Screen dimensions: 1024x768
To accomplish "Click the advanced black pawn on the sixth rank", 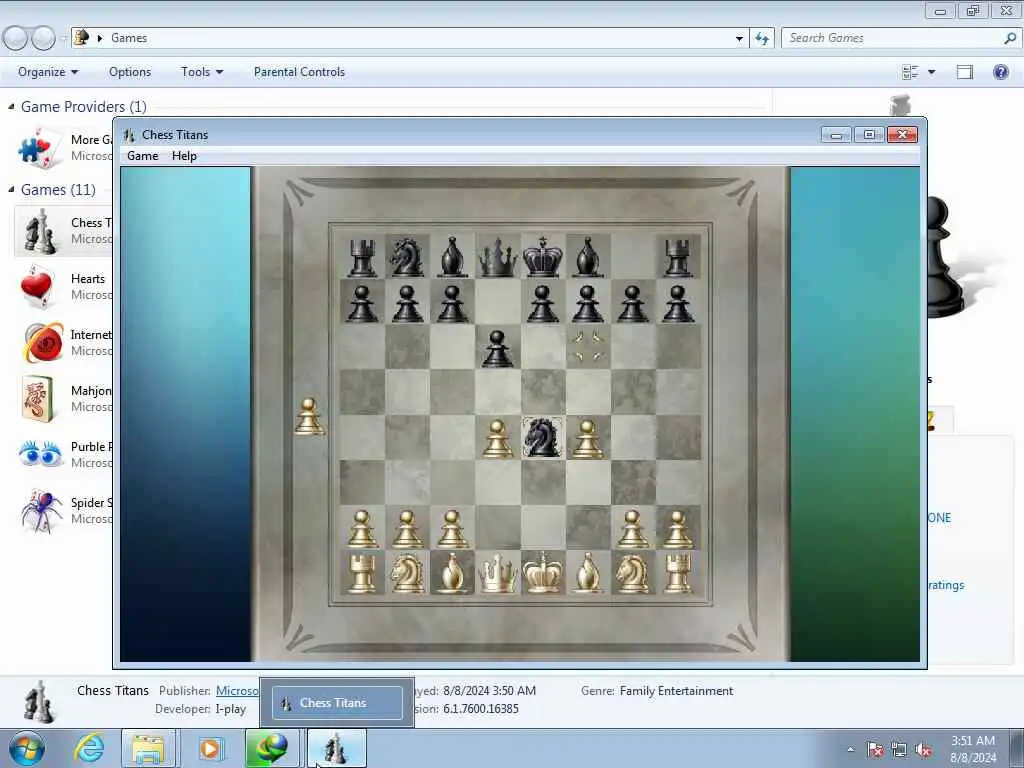I will click(498, 348).
